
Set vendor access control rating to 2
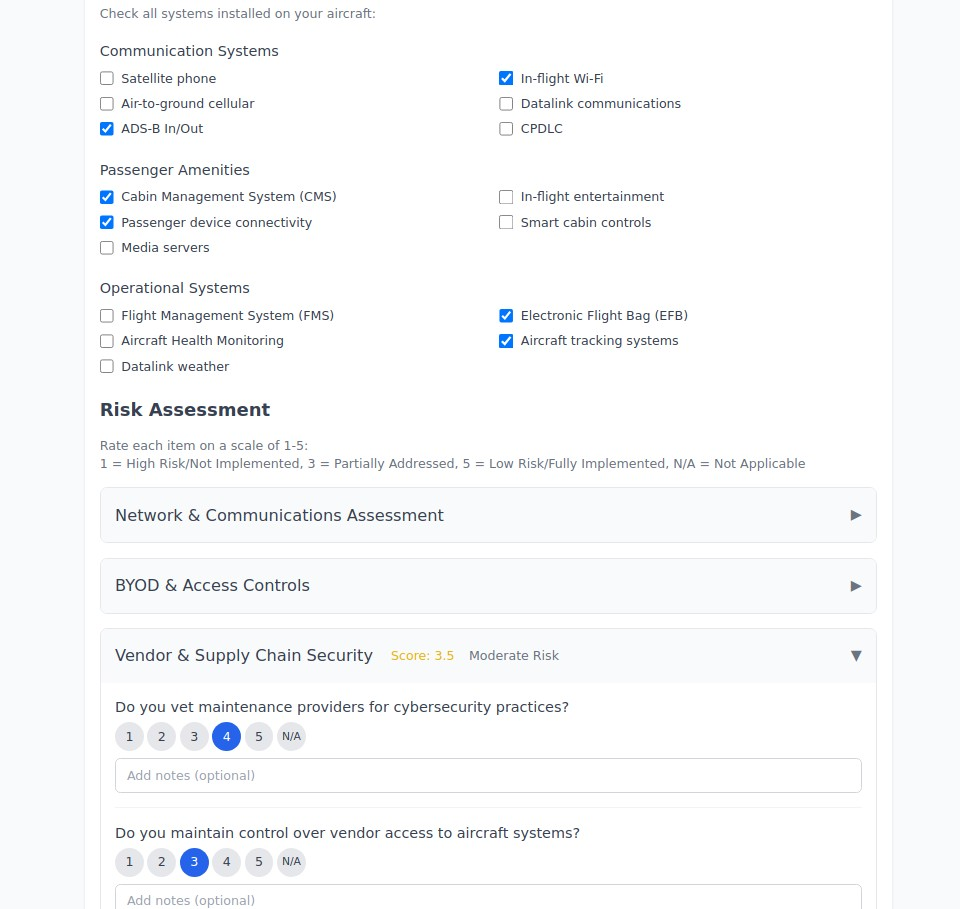161,862
